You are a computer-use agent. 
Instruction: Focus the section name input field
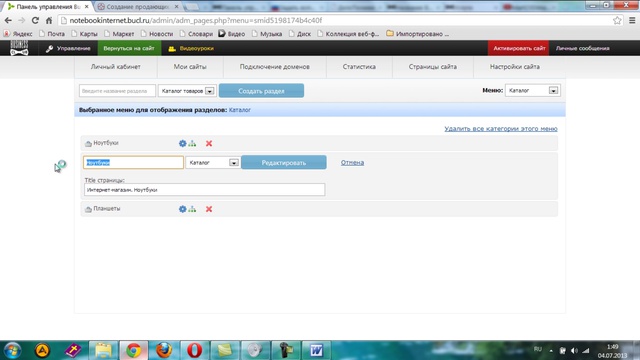click(x=117, y=91)
